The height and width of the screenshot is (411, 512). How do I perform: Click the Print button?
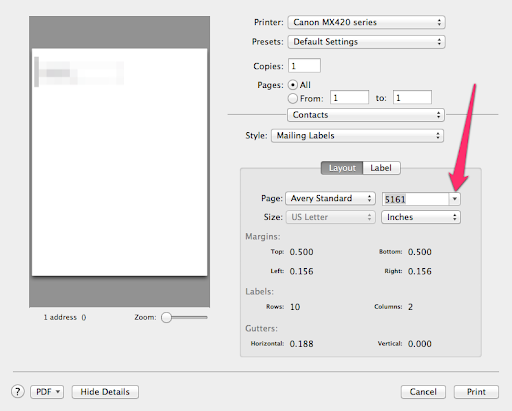[476, 392]
